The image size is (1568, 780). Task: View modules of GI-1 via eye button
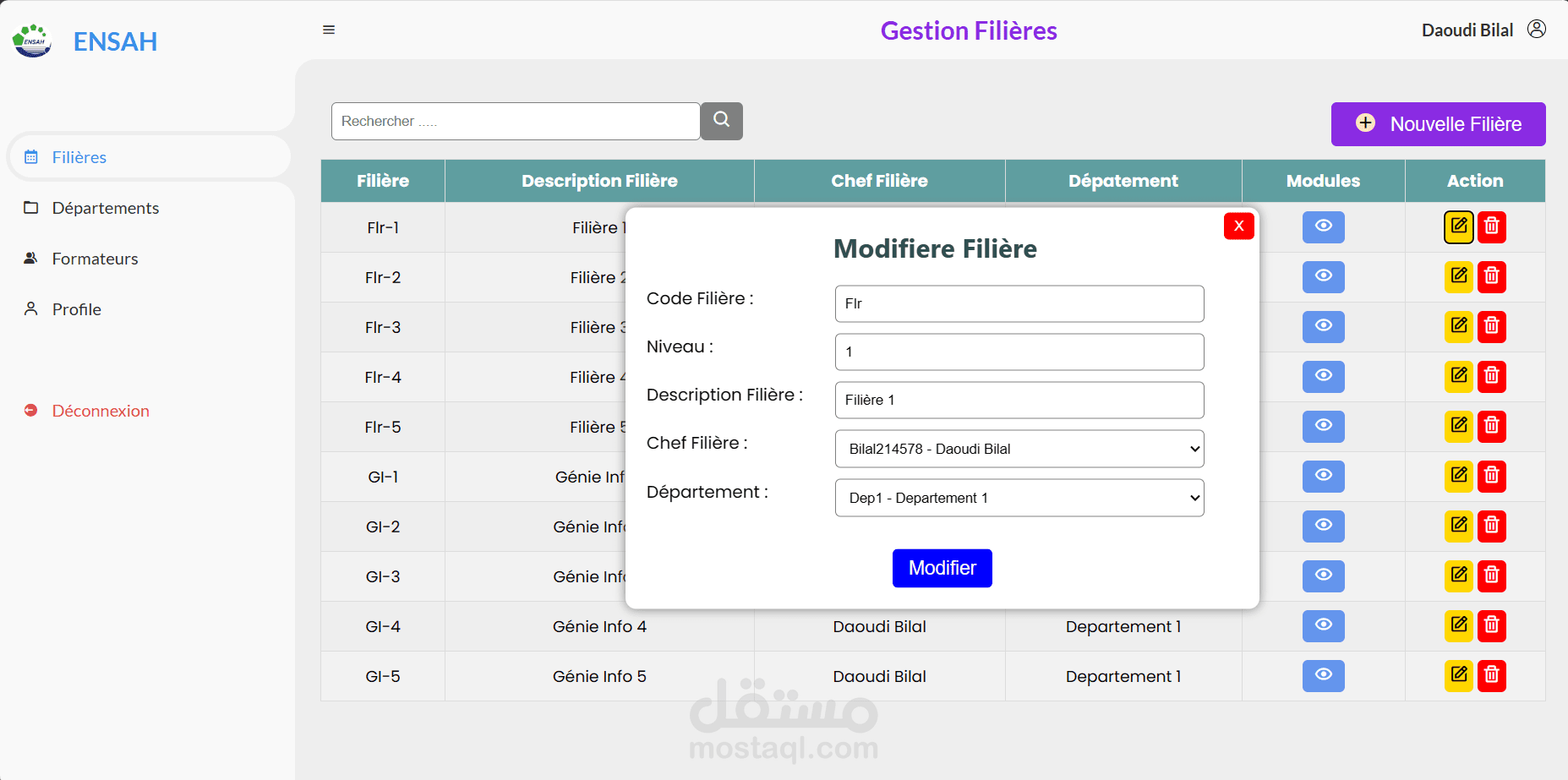(1324, 476)
